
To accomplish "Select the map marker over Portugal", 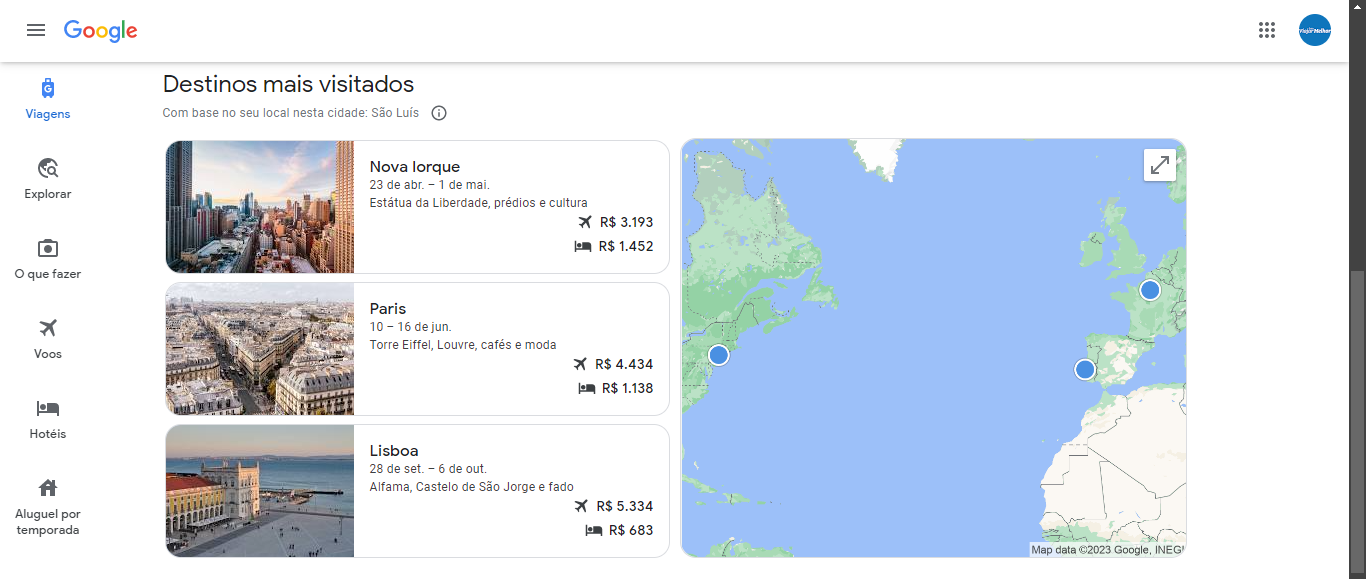I will (x=1085, y=369).
